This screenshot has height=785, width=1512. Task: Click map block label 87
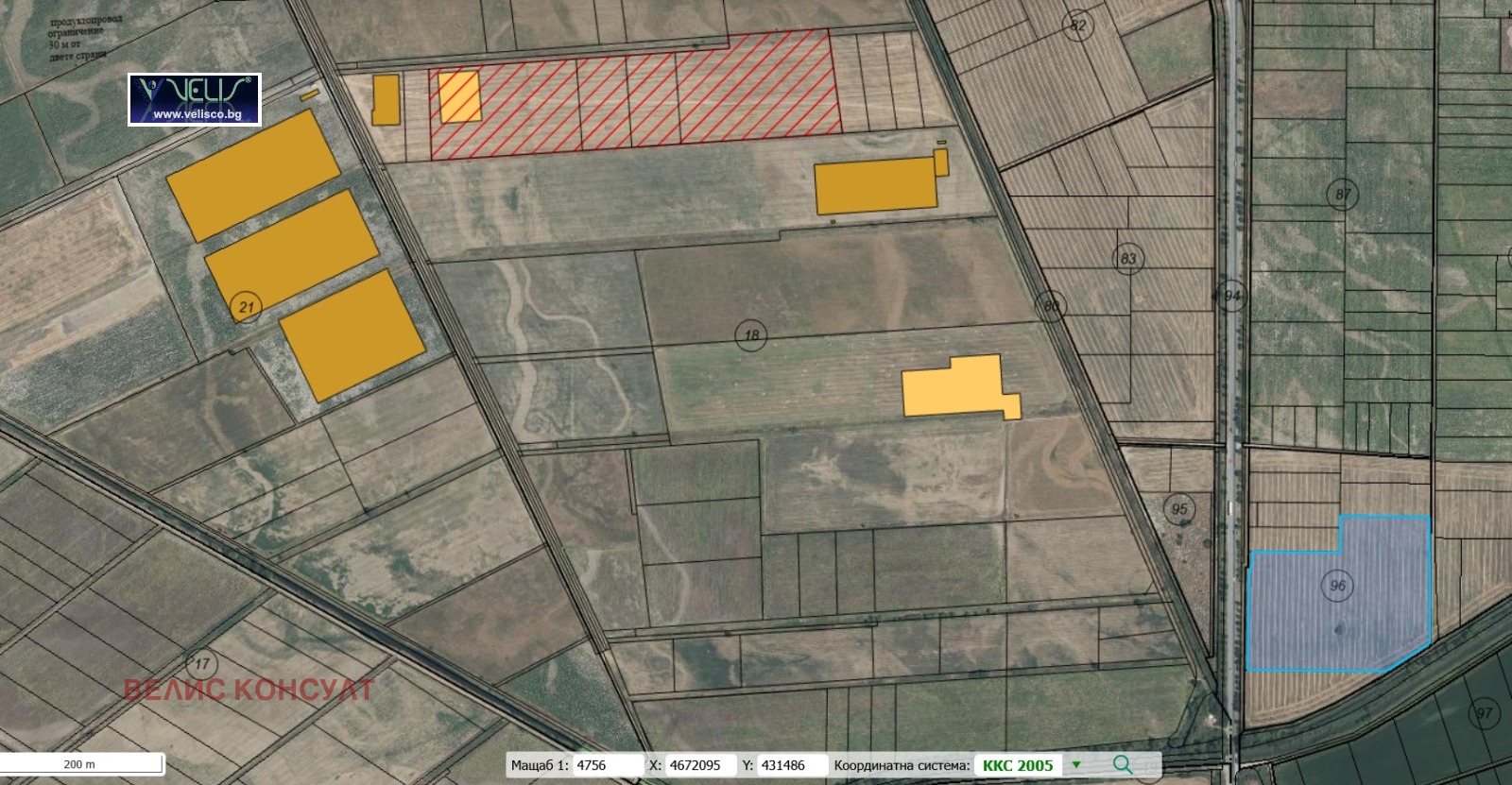pyautogui.click(x=1343, y=196)
